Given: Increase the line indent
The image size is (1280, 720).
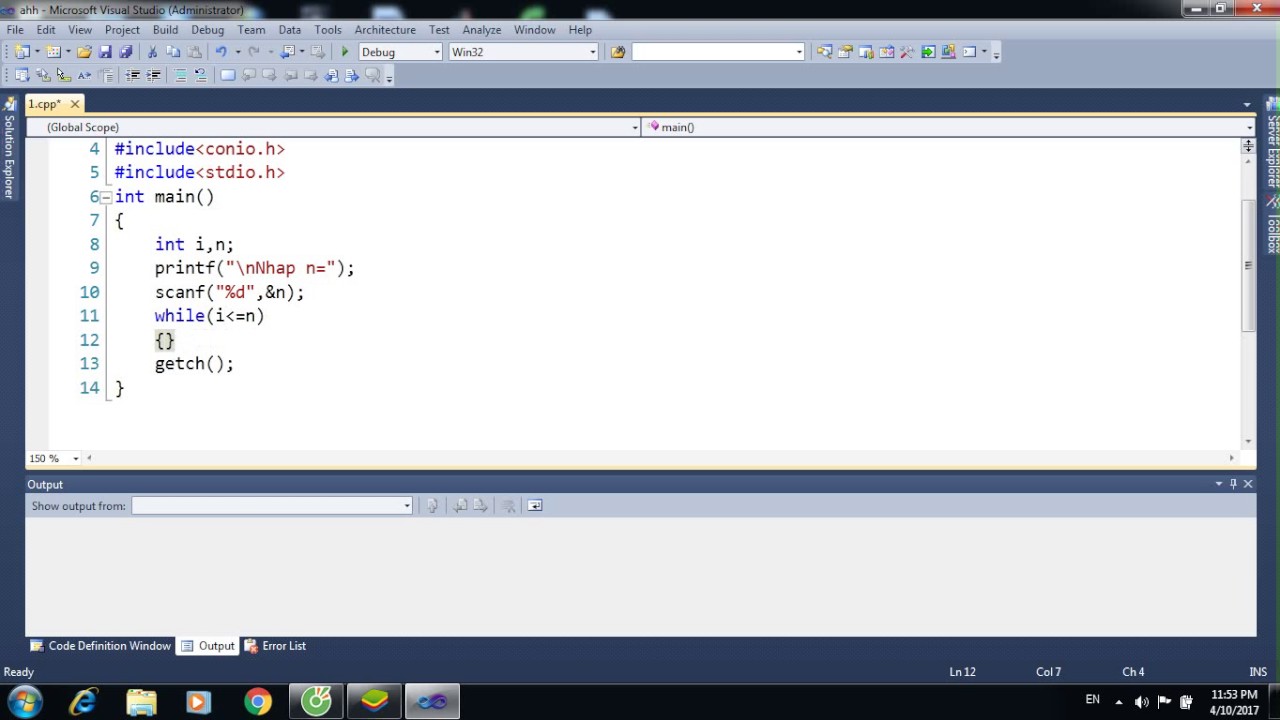Looking at the screenshot, I should [153, 75].
